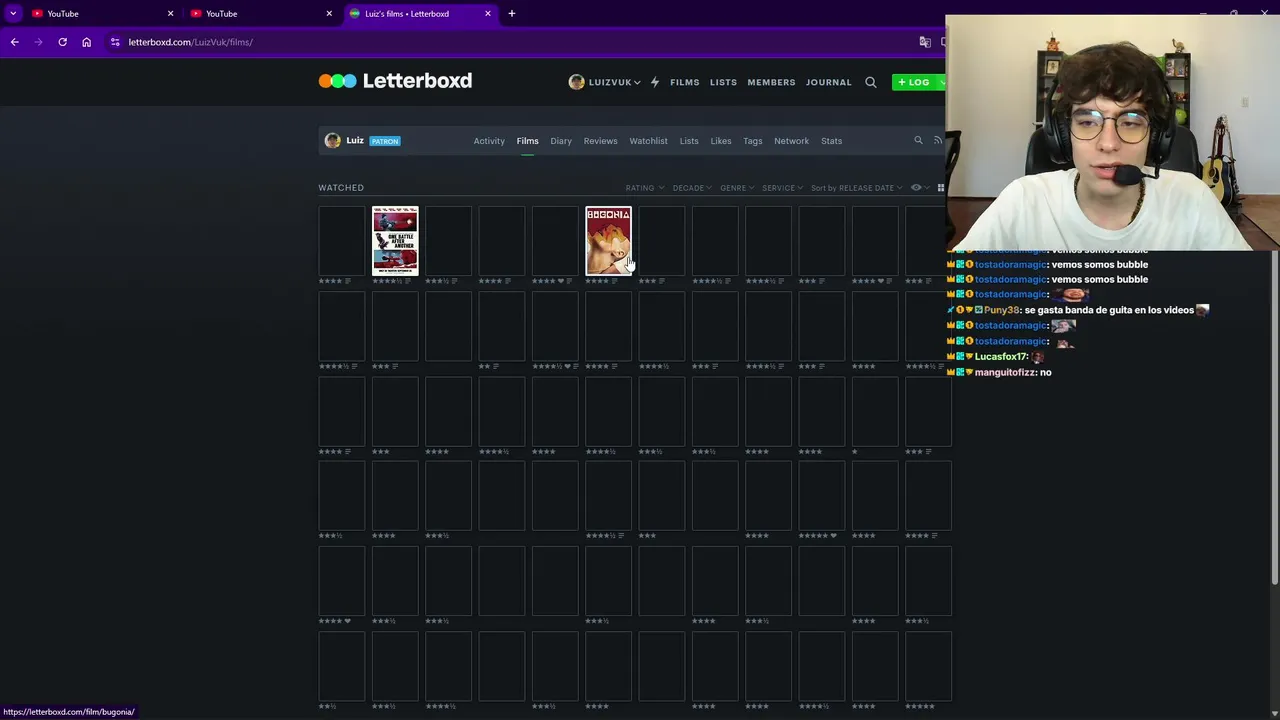Click Puny38 username in stream chat
This screenshot has height=720, width=1280.
click(1002, 310)
